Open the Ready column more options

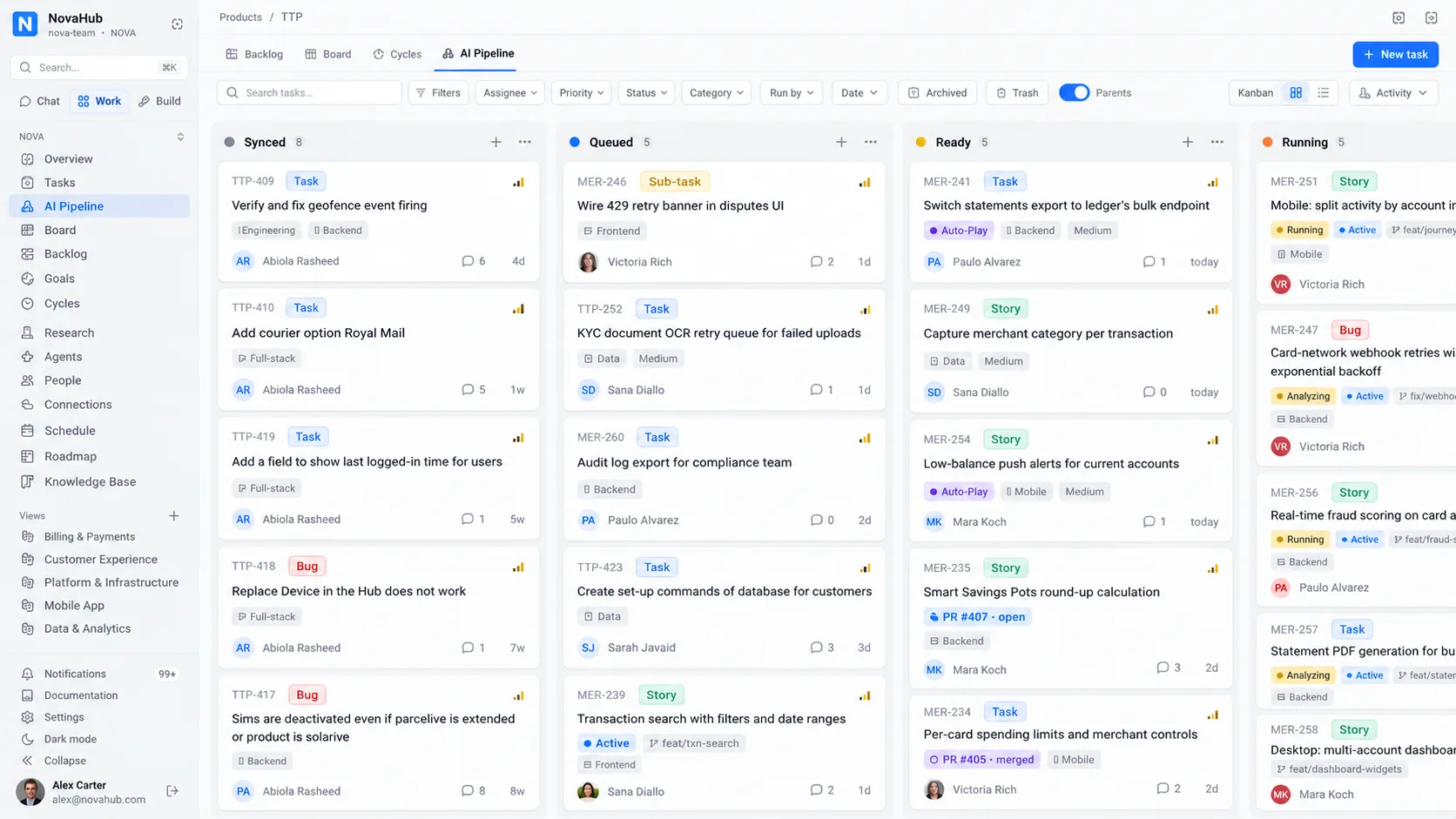coord(1217,142)
